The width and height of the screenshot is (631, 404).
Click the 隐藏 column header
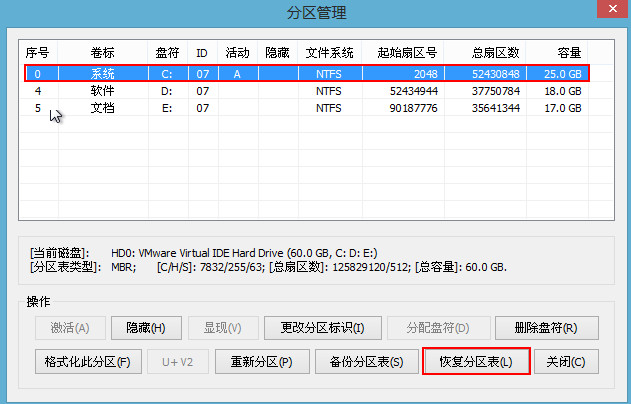click(x=278, y=53)
